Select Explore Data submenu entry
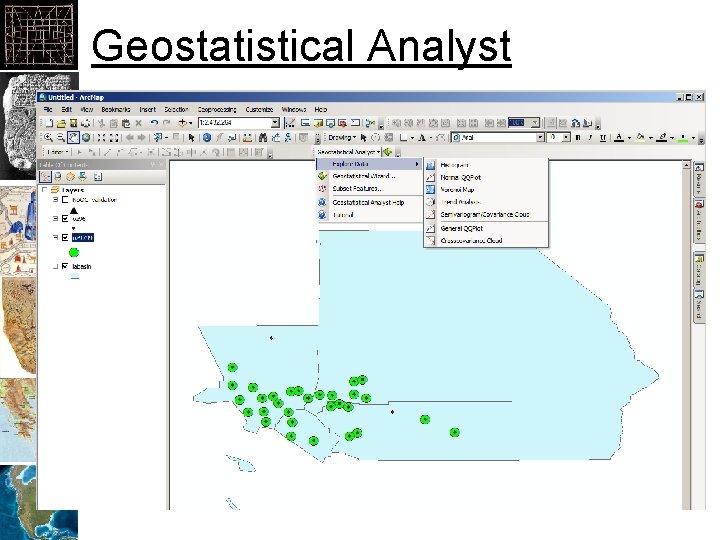720x540 pixels. (369, 164)
